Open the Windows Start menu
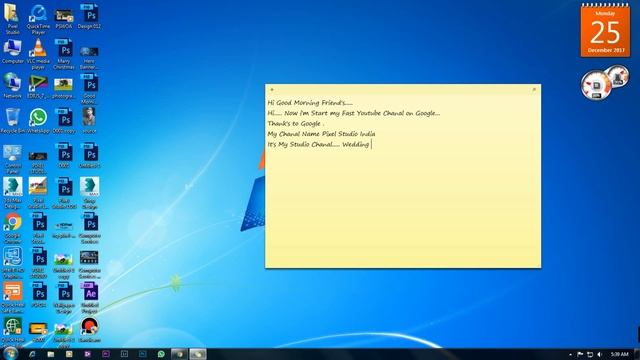Viewport: 640px width, 360px height. point(10,353)
